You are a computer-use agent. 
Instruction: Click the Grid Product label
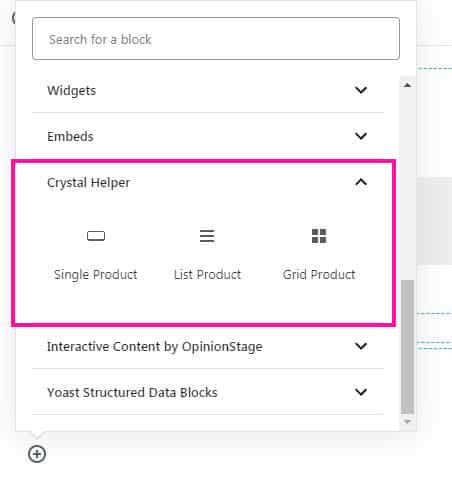pyautogui.click(x=319, y=275)
